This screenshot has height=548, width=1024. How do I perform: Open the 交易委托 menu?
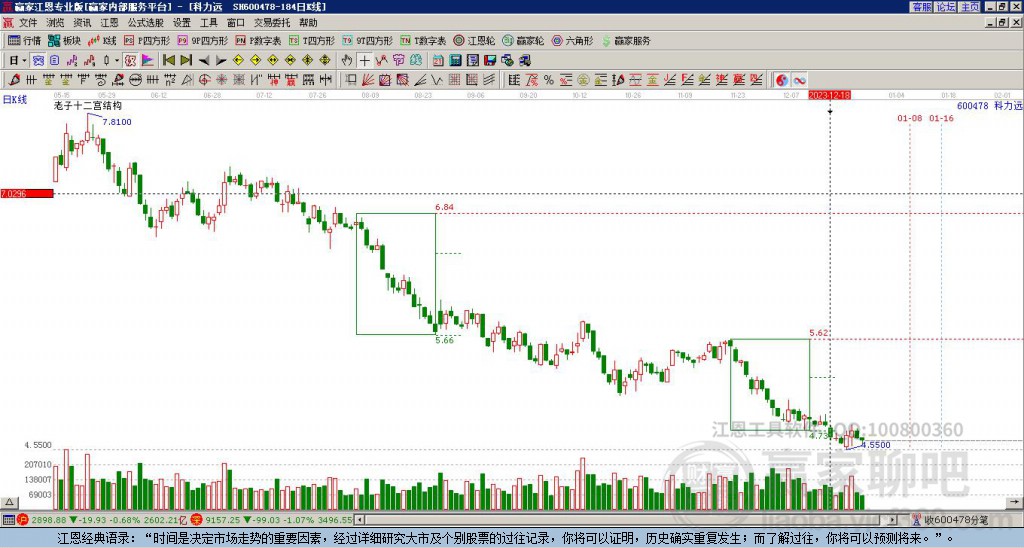[272, 23]
